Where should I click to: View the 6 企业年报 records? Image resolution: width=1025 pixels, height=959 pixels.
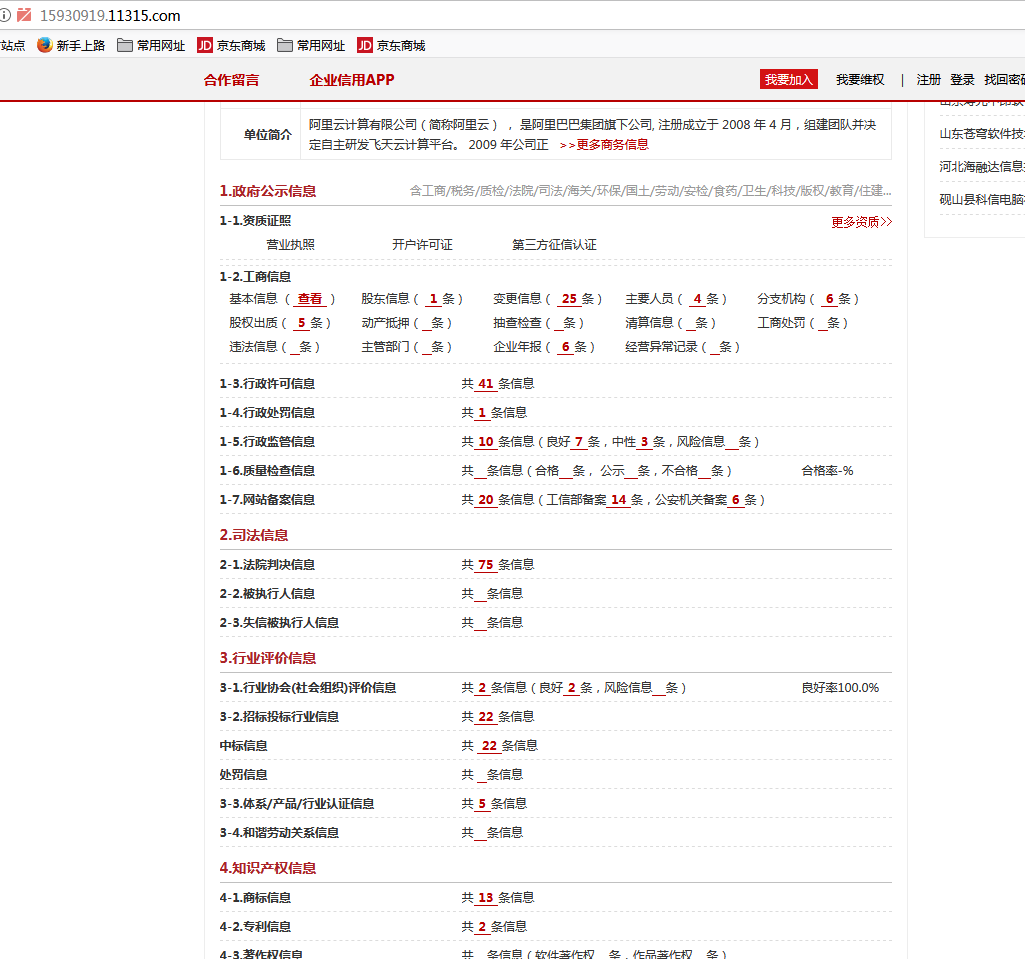click(565, 347)
